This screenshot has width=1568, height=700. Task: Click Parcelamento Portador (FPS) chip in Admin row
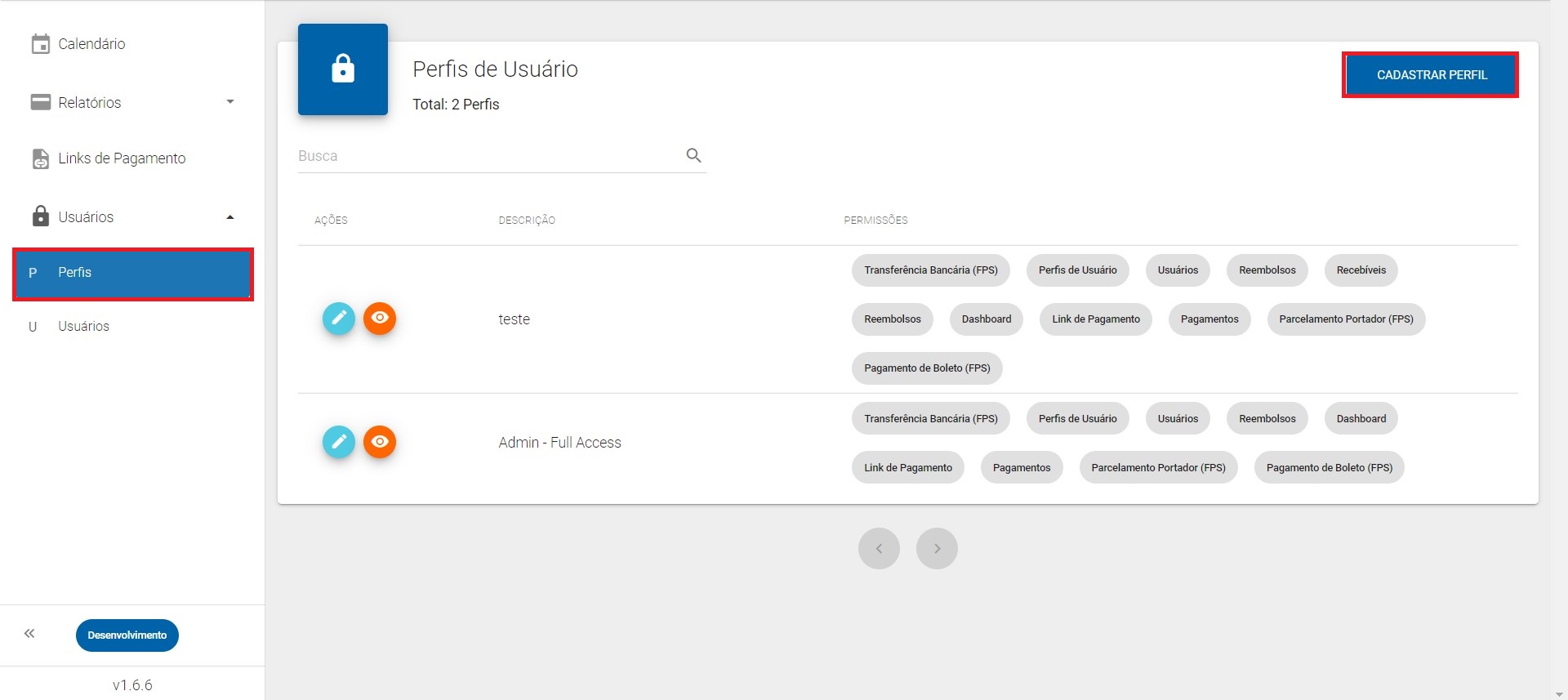coord(1158,468)
